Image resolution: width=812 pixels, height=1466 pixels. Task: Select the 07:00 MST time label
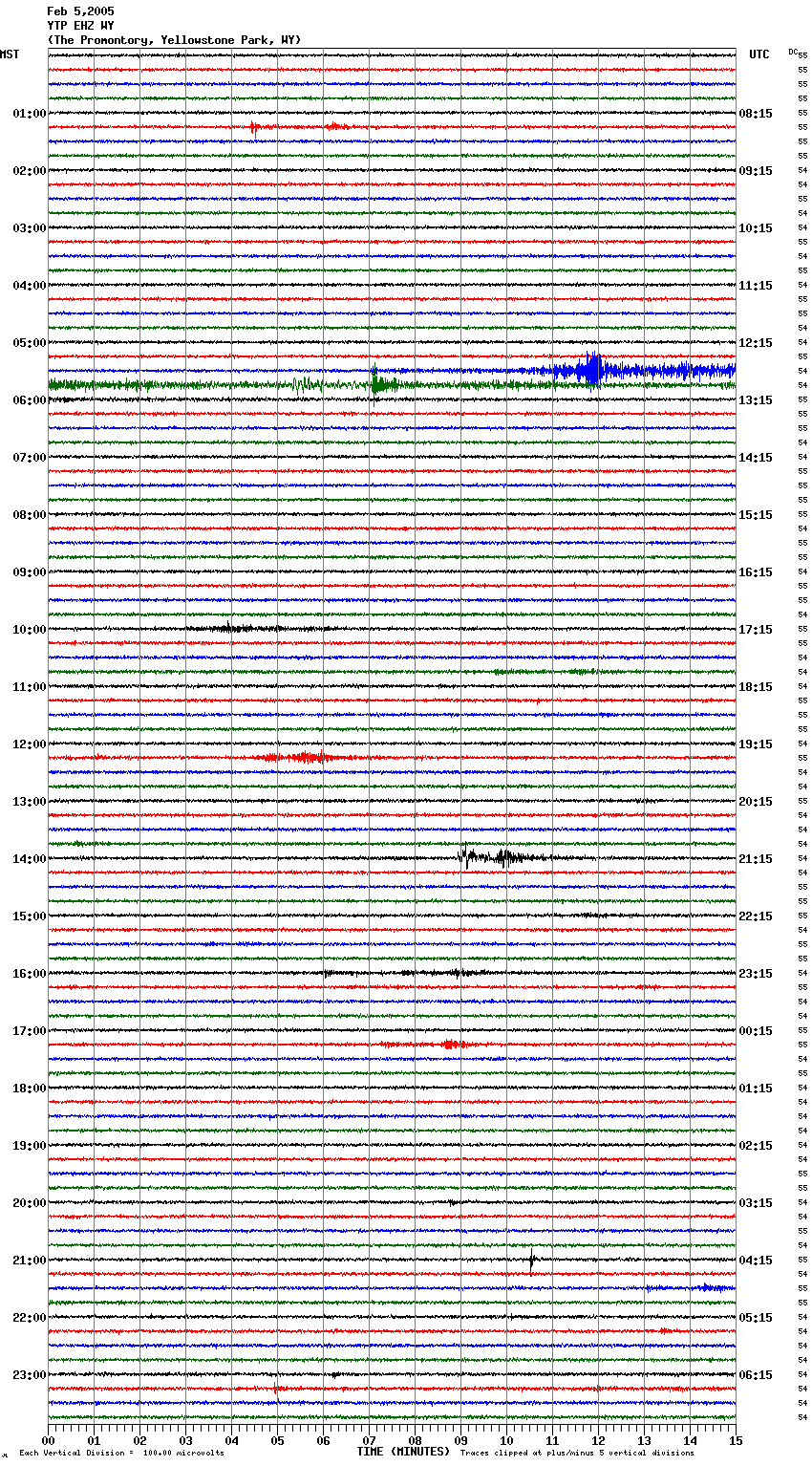[x=30, y=458]
